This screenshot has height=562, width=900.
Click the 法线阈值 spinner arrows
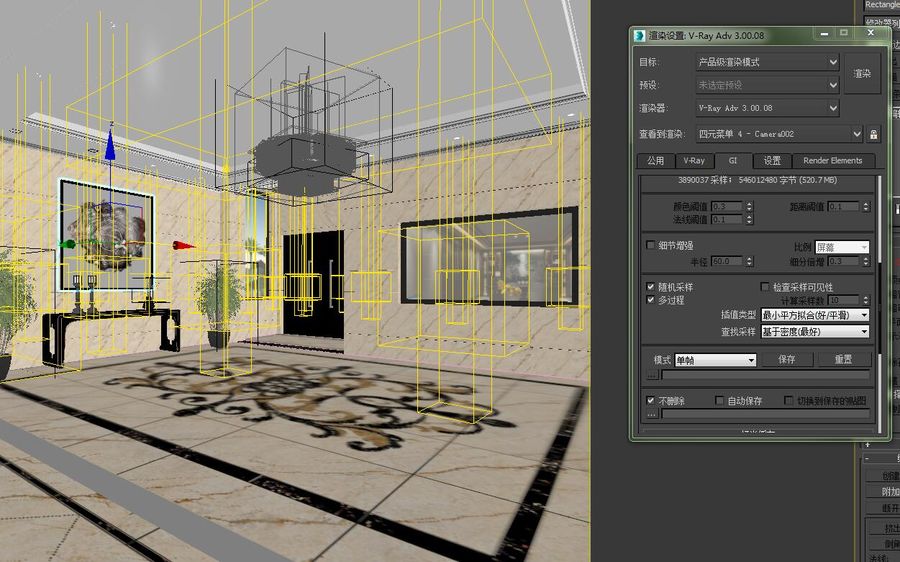749,219
